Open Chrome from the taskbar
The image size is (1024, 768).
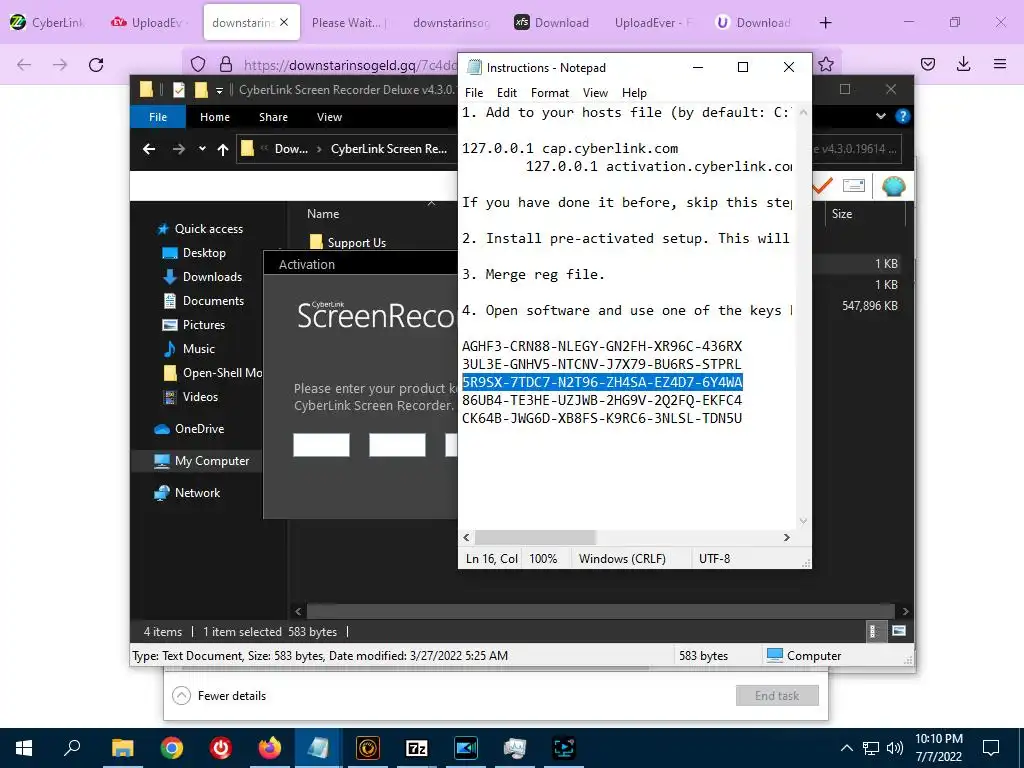tap(172, 748)
